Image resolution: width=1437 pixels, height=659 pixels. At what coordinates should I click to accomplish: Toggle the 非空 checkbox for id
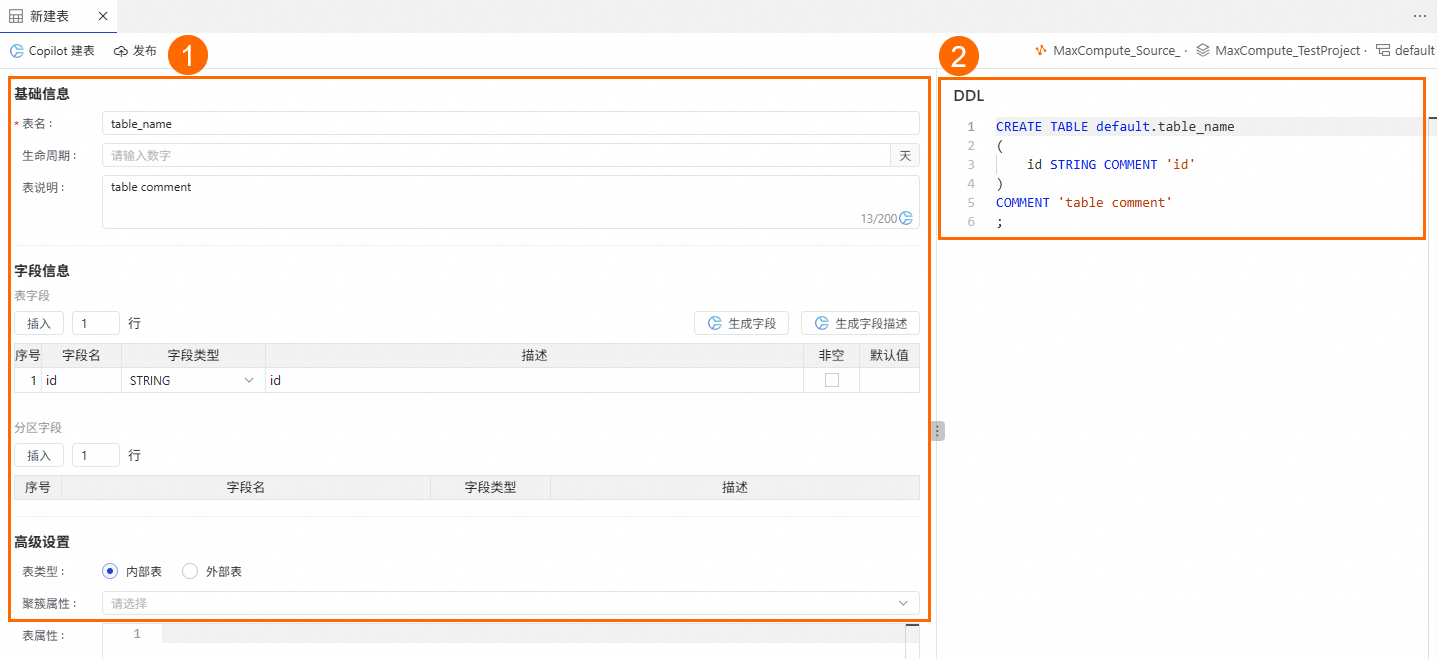pos(832,380)
